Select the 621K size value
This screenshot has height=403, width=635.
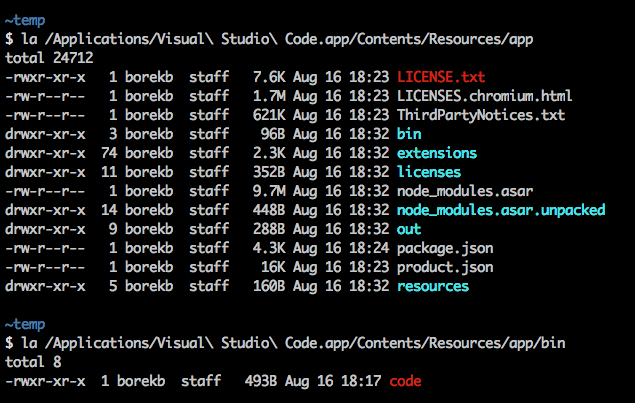click(x=269, y=115)
